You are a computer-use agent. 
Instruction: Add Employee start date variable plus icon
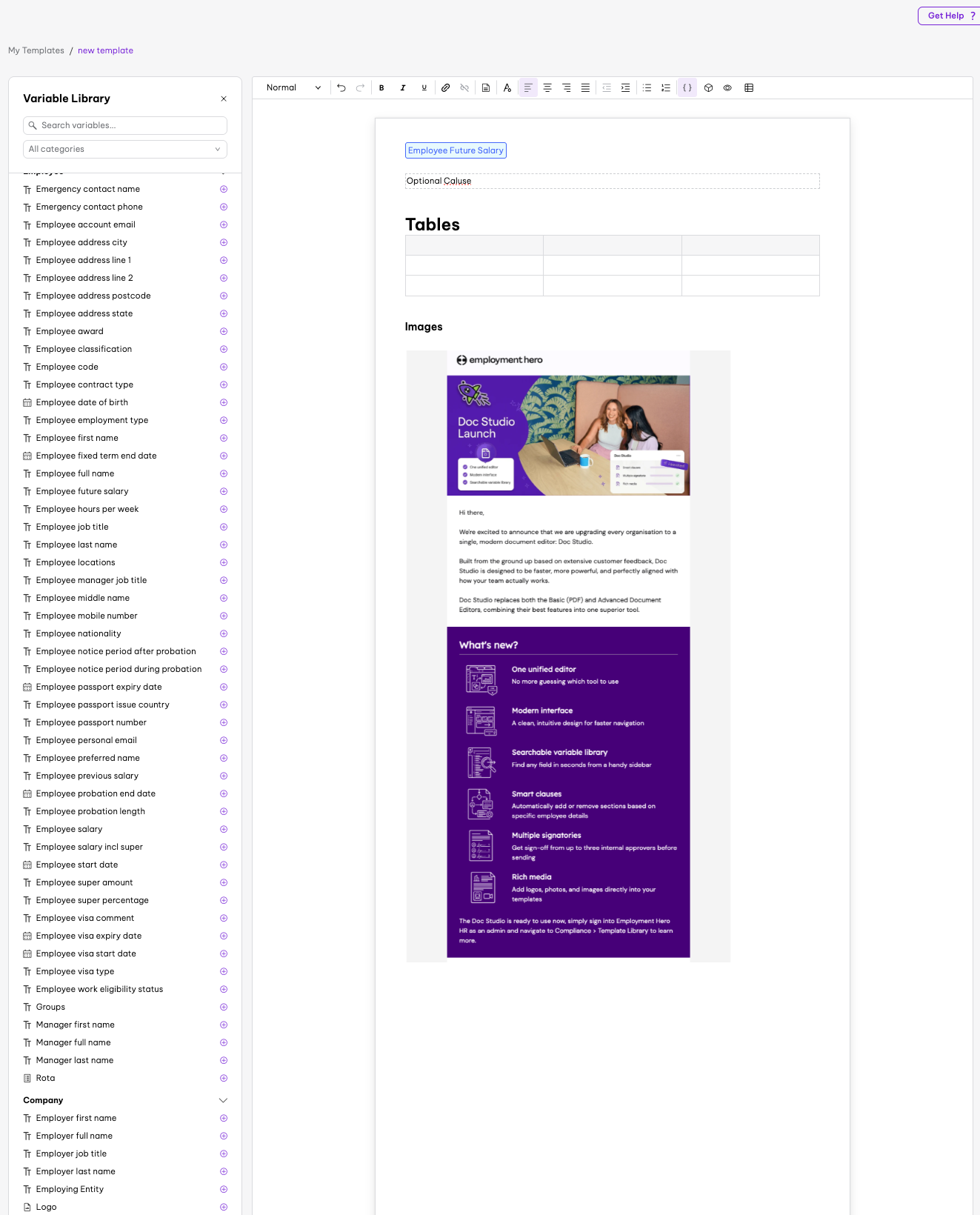(x=224, y=865)
